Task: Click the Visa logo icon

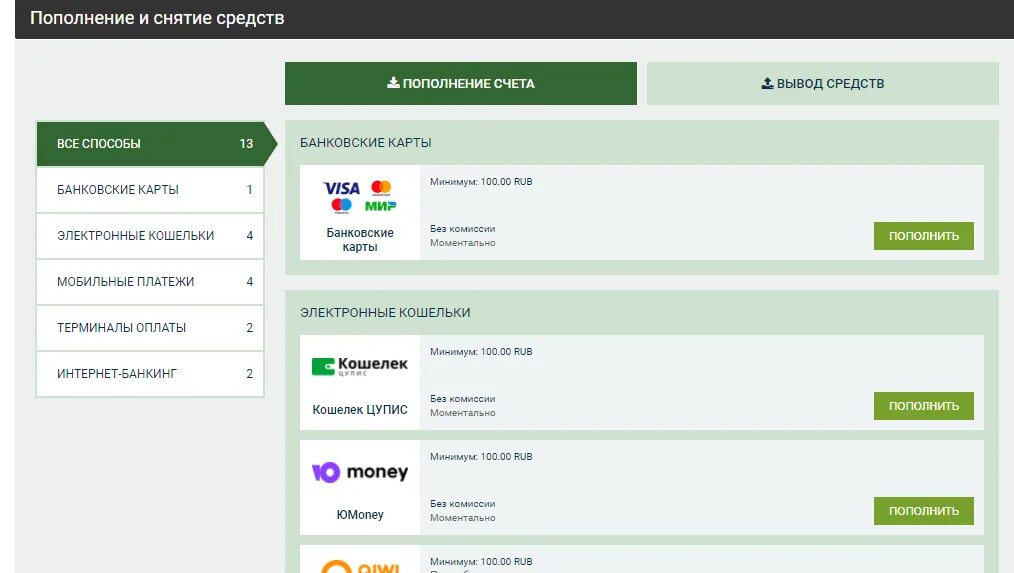Action: (341, 188)
